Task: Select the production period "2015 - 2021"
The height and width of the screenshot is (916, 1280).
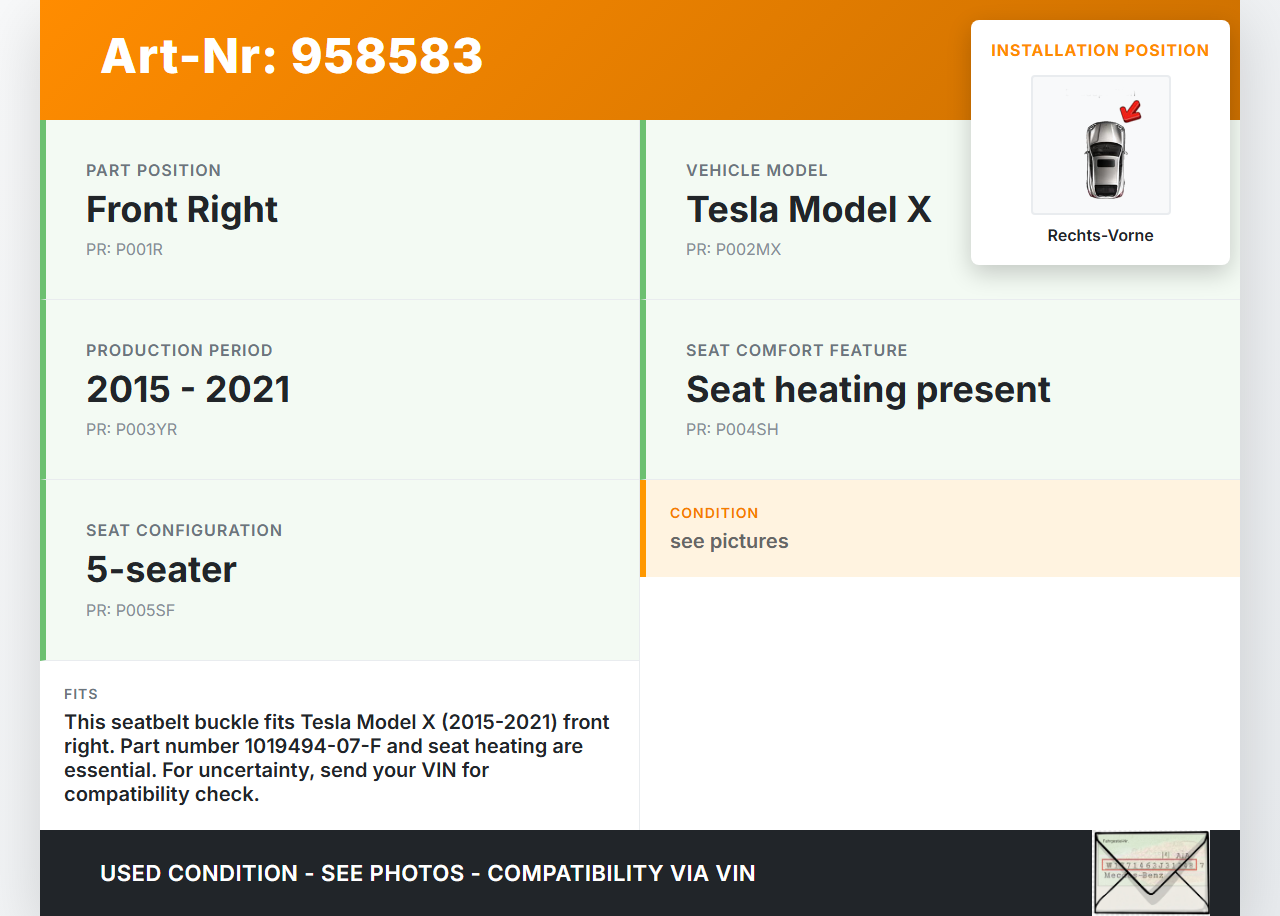Action: click(188, 390)
